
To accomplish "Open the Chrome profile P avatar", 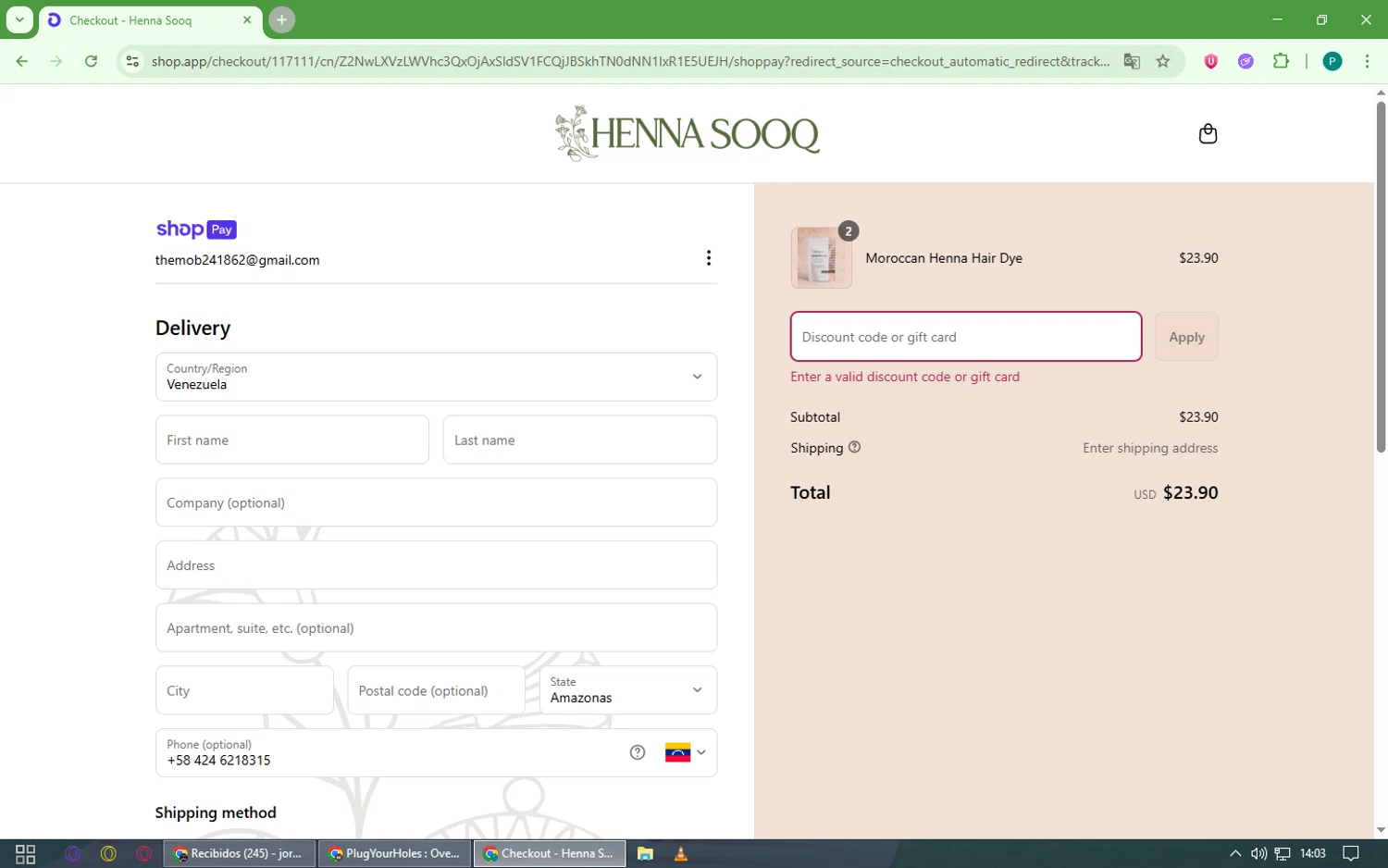I will (x=1332, y=61).
